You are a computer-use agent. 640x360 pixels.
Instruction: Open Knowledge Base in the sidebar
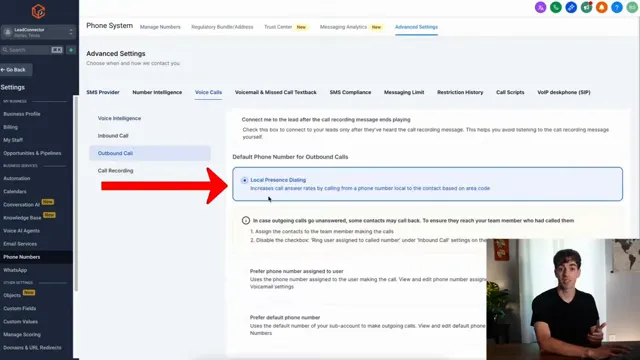pyautogui.click(x=22, y=218)
